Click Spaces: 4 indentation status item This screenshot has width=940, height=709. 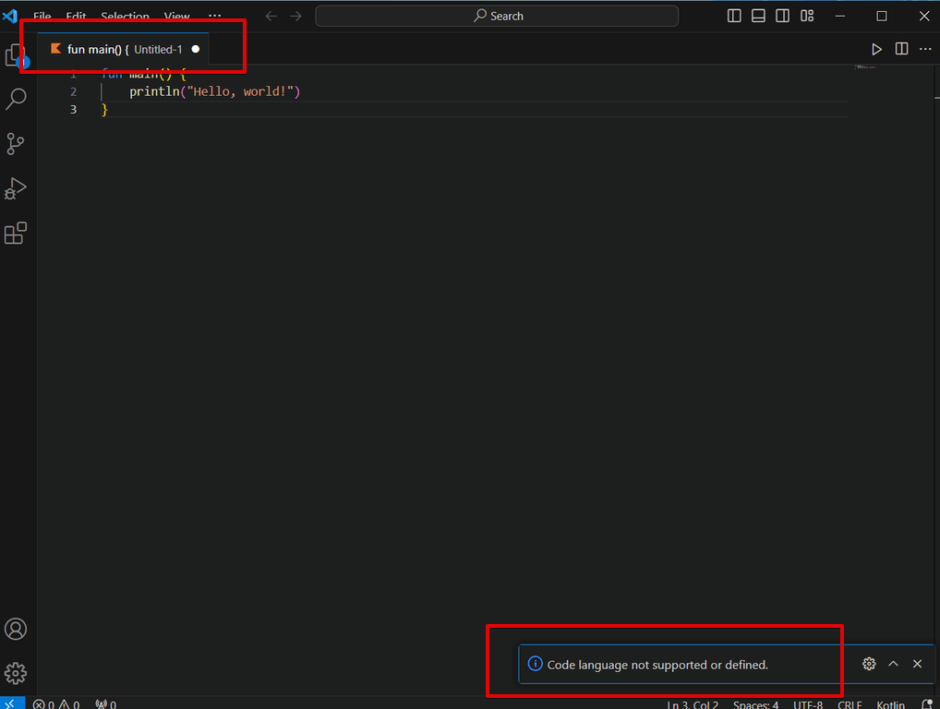(755, 704)
